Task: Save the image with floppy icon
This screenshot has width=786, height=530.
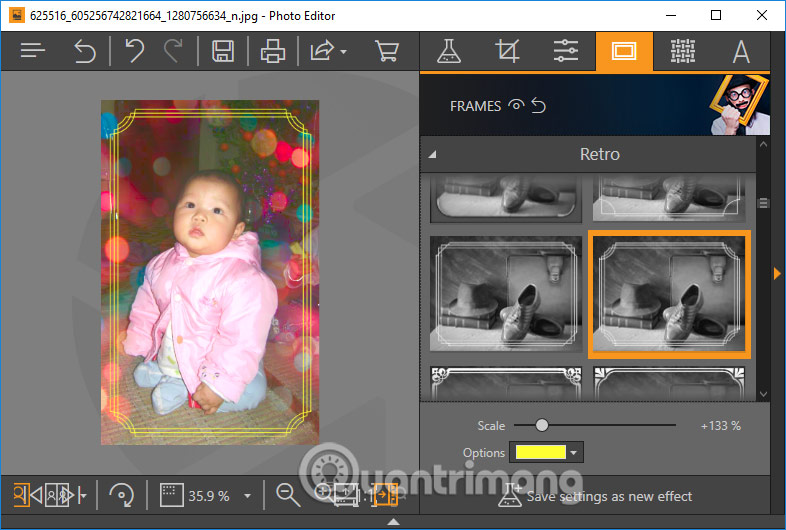Action: [x=223, y=51]
